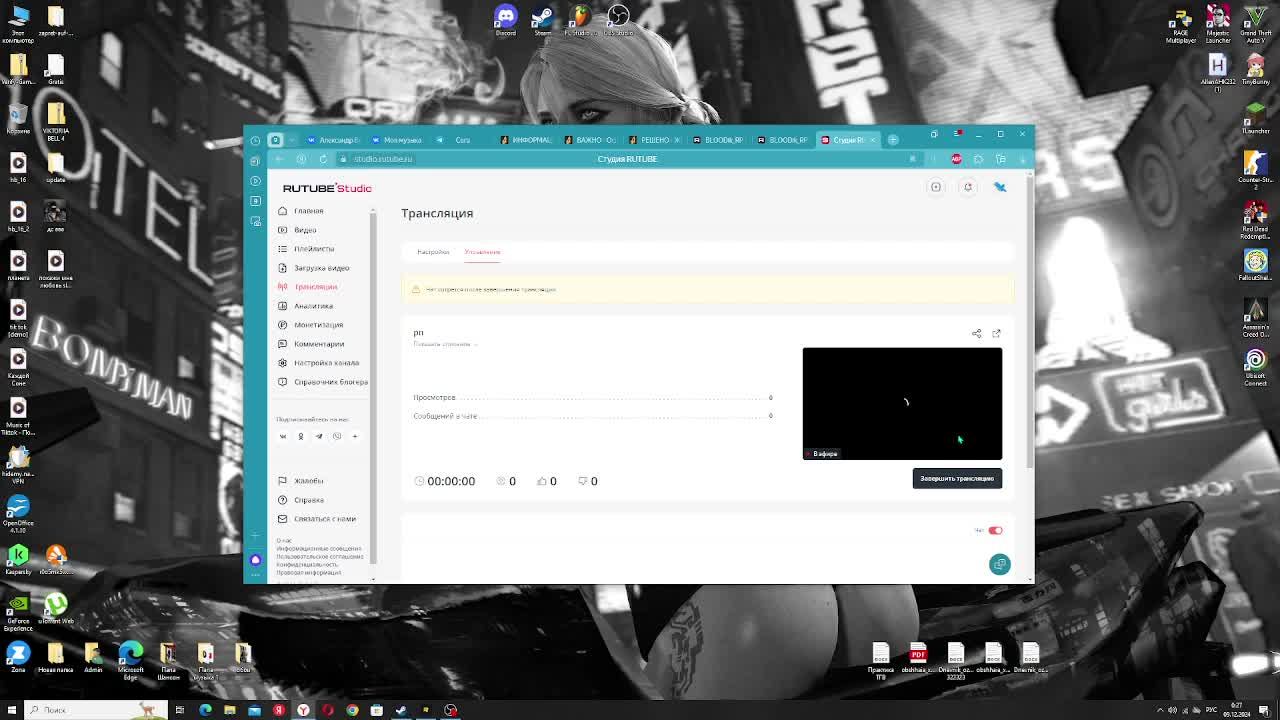Open Discord desktop shortcut
The image size is (1280, 720).
coord(506,20)
